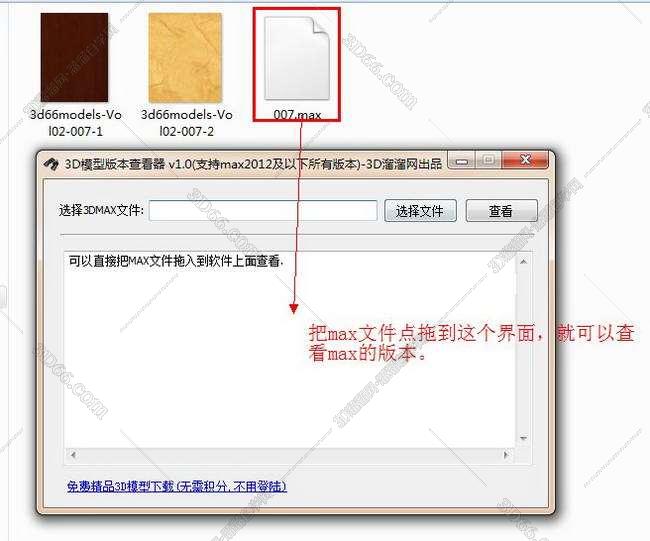Focus the 选择3DMAX文件 path input field
The width and height of the screenshot is (650, 541).
[x=263, y=211]
